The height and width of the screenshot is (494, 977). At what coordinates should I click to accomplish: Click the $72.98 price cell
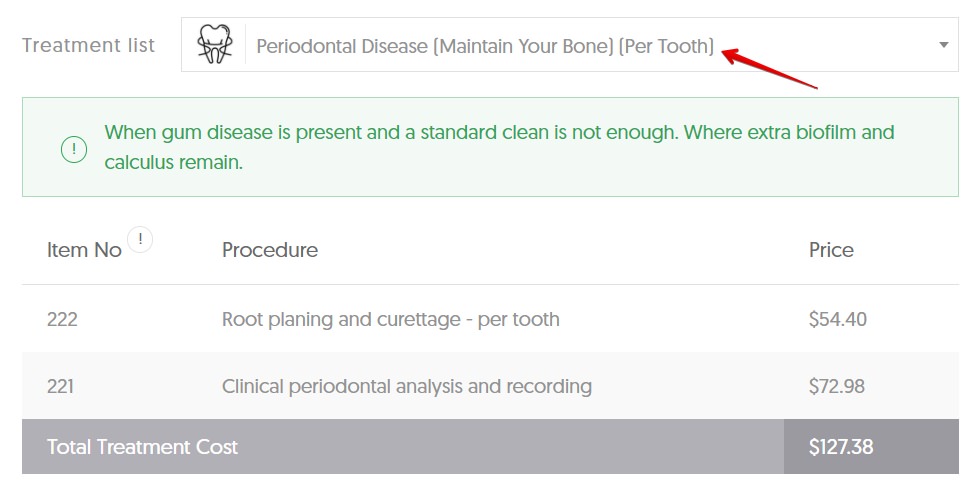(837, 386)
